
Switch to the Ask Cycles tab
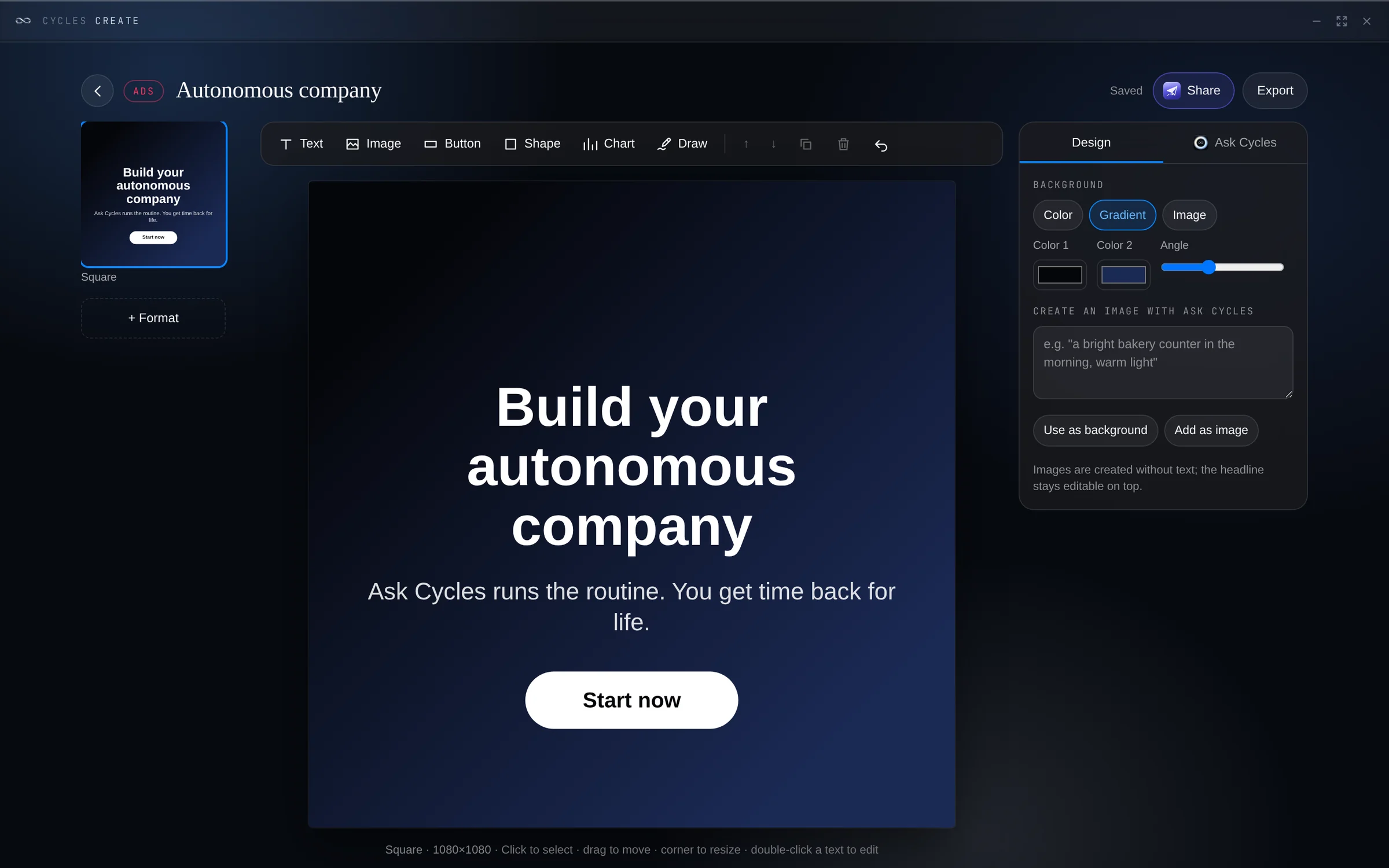pyautogui.click(x=1235, y=142)
